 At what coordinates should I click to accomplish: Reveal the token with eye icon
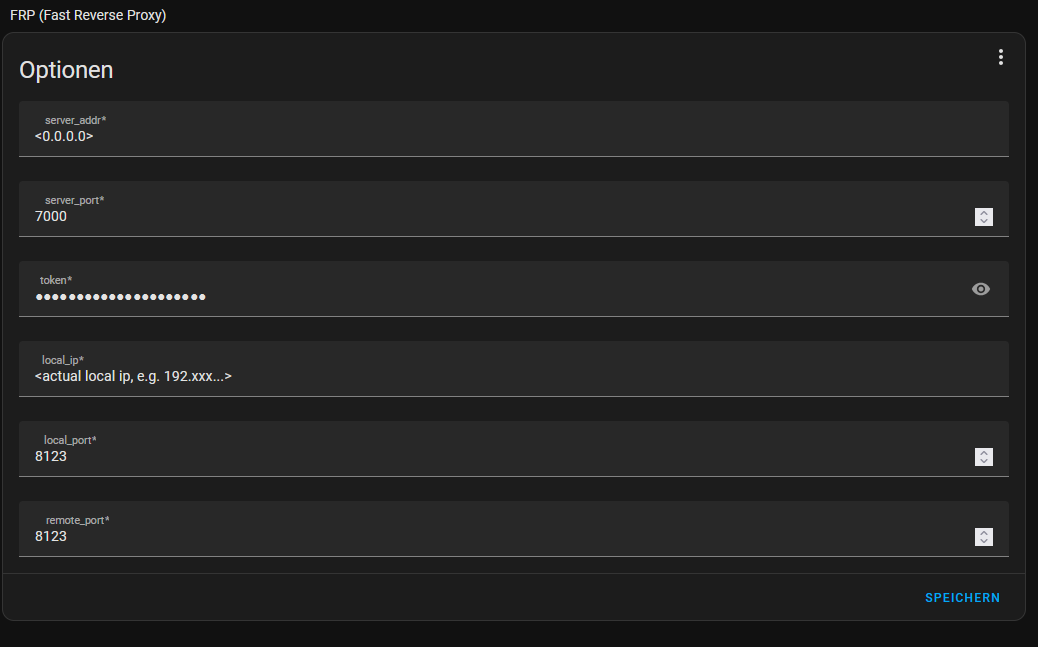980,289
